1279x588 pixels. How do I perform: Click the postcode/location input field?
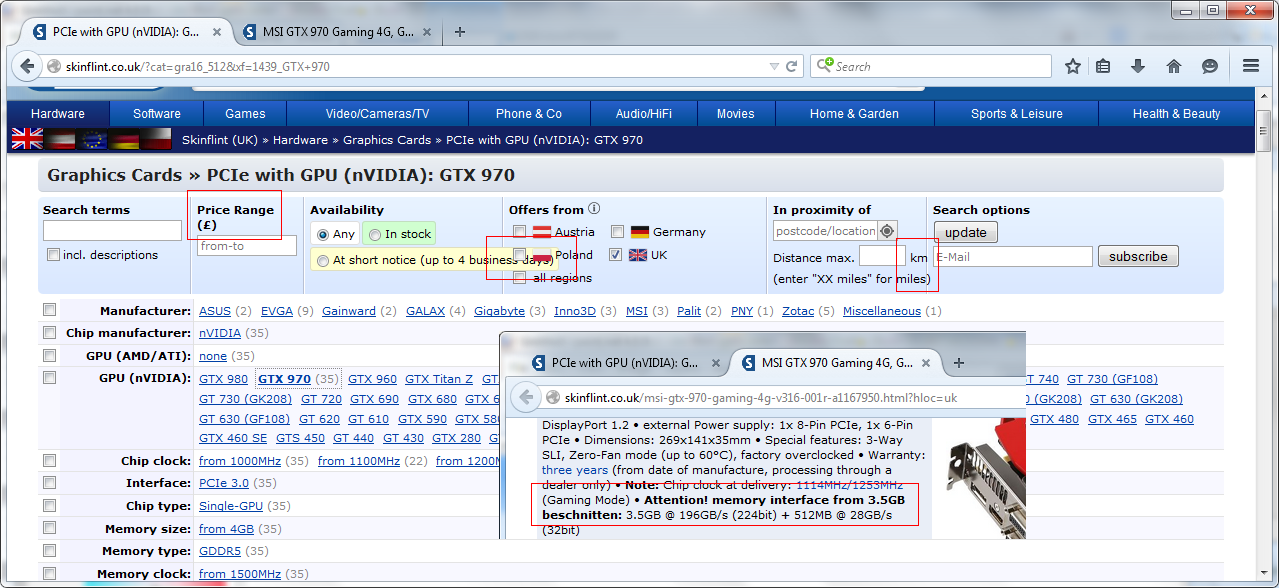826,231
